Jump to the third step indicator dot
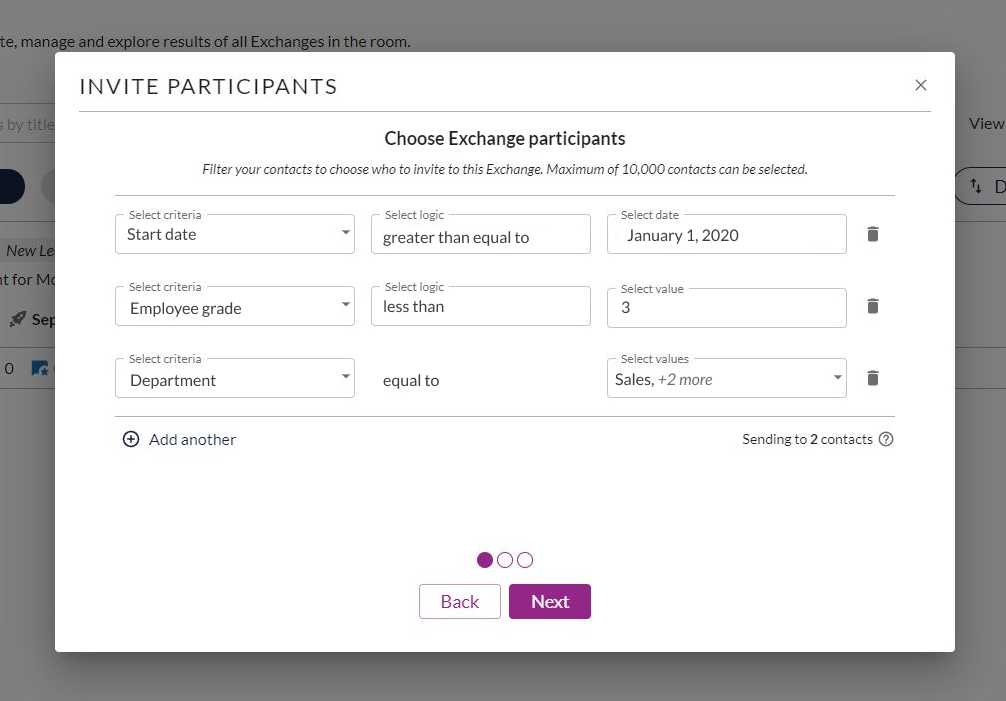This screenshot has width=1006, height=701. pyautogui.click(x=525, y=560)
